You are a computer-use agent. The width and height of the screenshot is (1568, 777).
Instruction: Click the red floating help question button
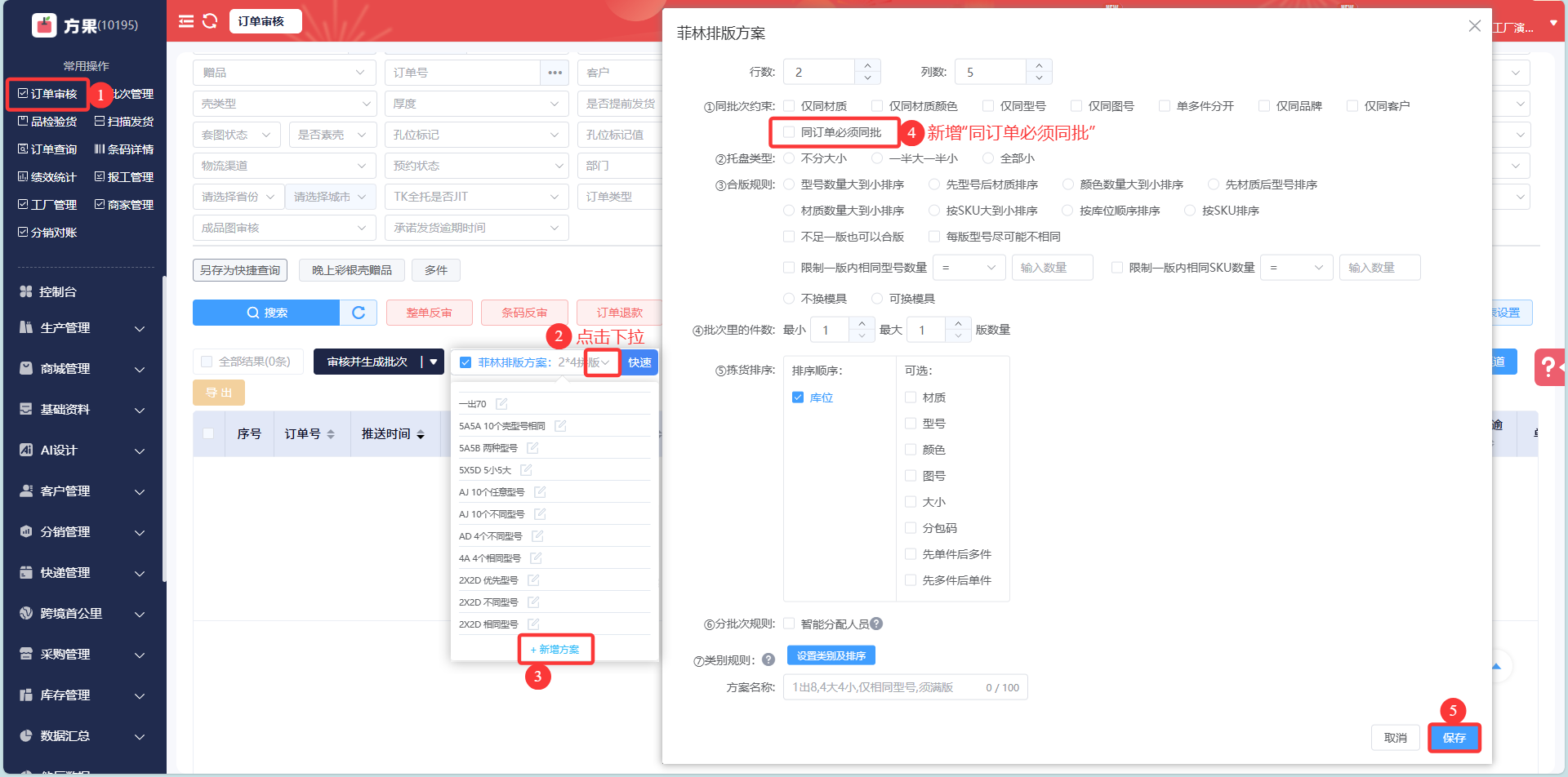(x=1549, y=367)
